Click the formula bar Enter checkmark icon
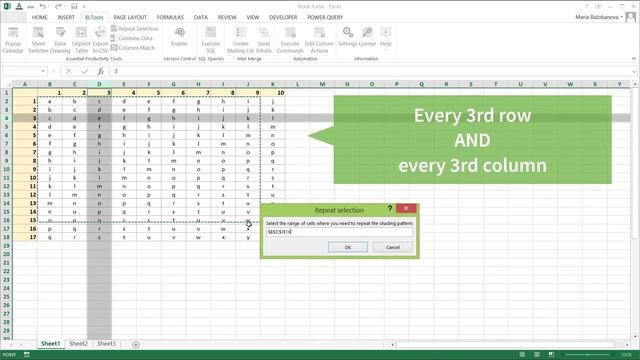 [84, 71]
